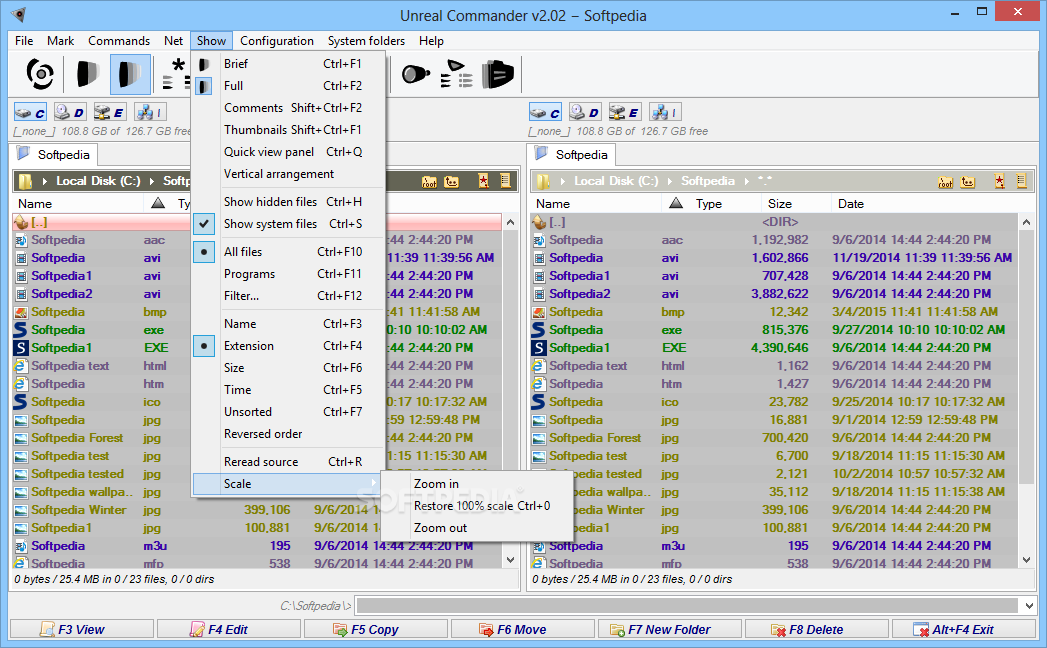1047x648 pixels.
Task: Select Softpedia Forest jpg in right panel
Action: (775, 438)
